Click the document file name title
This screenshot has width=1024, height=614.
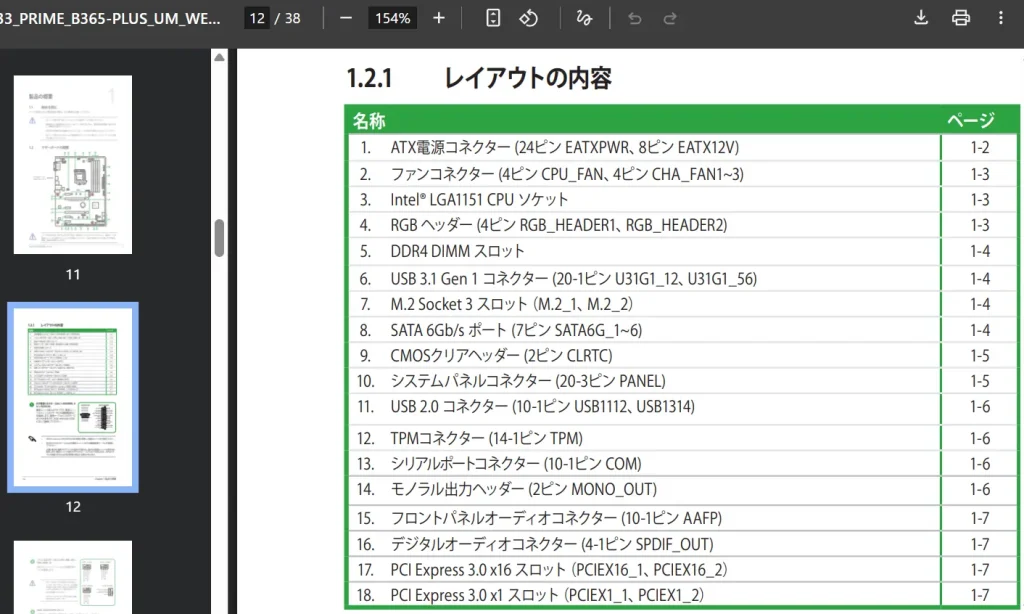[110, 18]
